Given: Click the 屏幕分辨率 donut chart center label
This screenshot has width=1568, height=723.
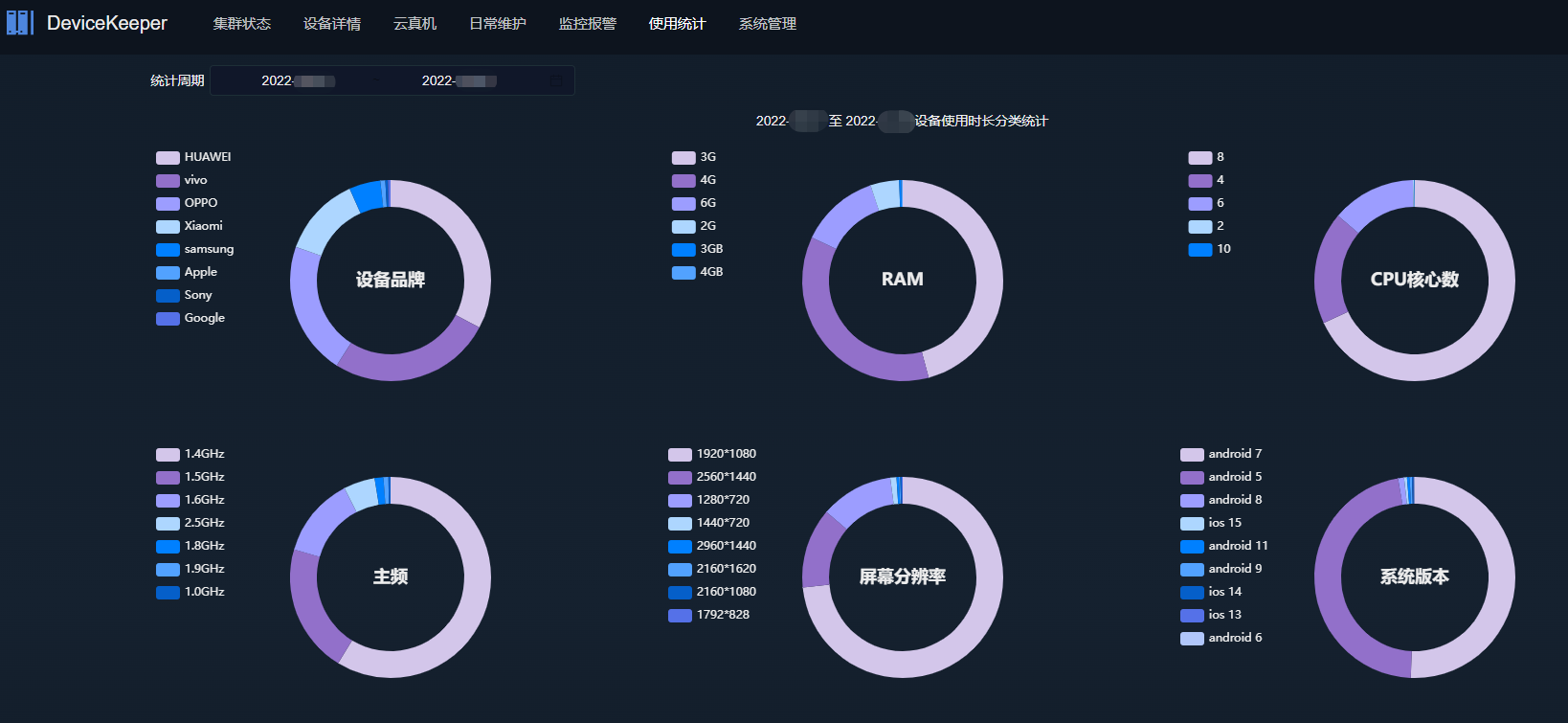Looking at the screenshot, I should click(x=903, y=576).
